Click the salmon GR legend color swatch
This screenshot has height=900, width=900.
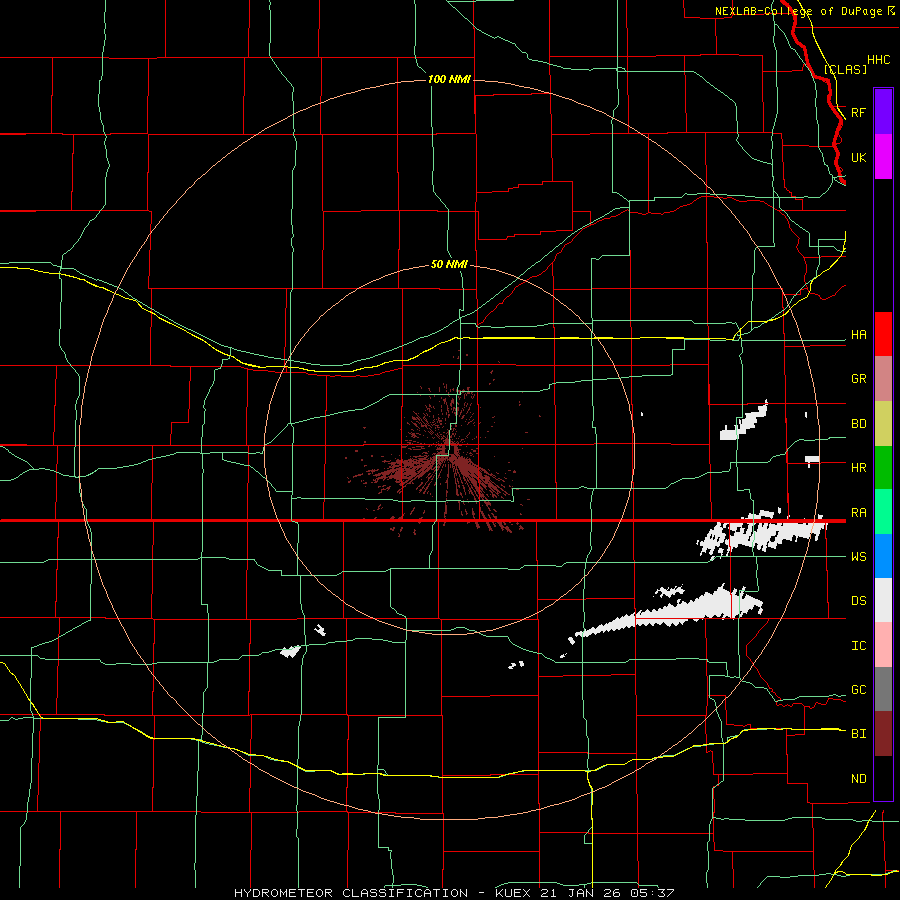(883, 379)
